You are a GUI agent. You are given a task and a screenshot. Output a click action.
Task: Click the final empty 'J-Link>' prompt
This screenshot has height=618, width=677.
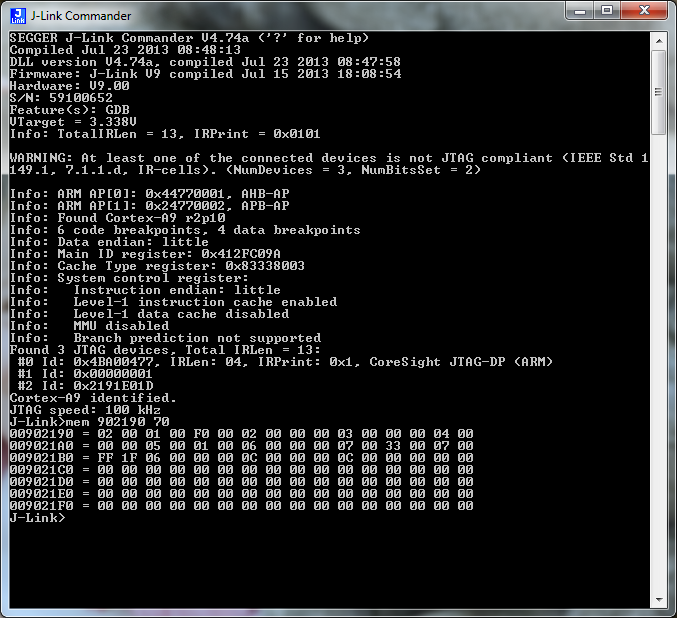click(38, 518)
